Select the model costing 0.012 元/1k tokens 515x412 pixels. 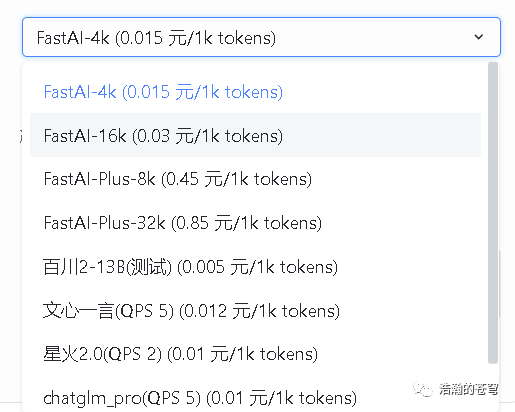point(255,310)
